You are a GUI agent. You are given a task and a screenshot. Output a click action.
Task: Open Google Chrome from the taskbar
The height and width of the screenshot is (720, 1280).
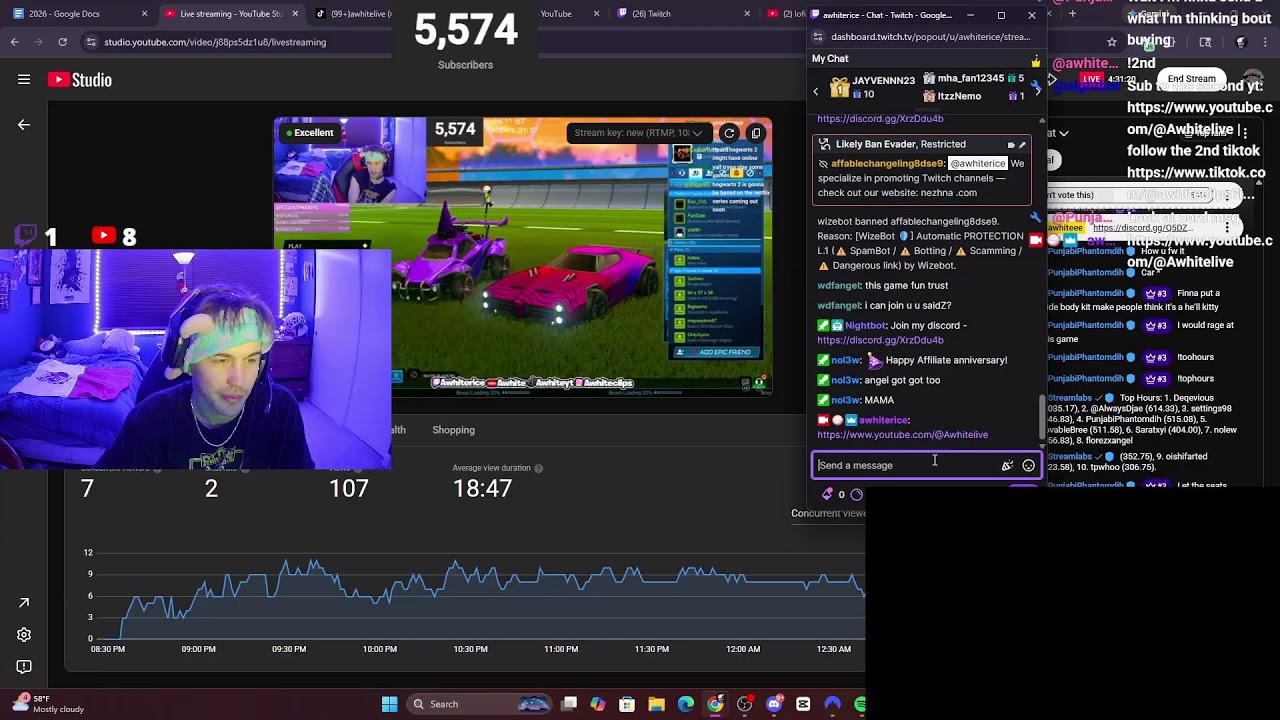pos(715,704)
